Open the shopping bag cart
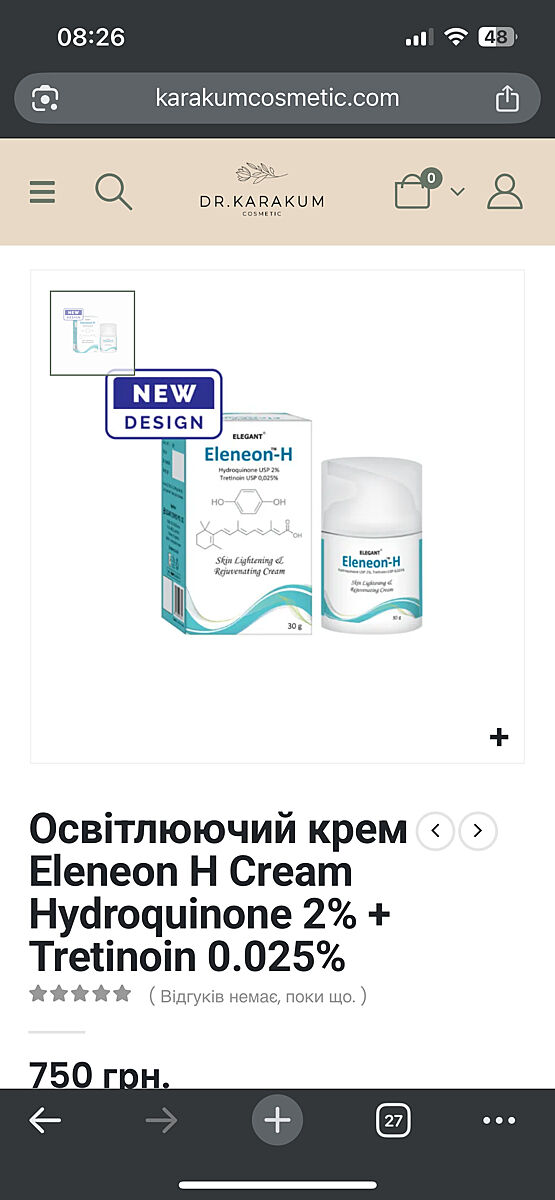The image size is (555, 1200). [x=414, y=190]
